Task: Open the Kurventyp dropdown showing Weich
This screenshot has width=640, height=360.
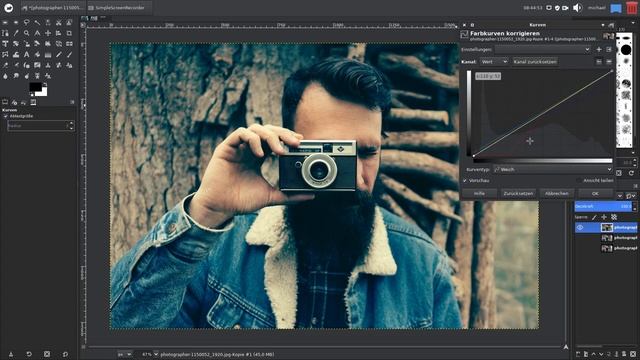Action: (x=553, y=169)
